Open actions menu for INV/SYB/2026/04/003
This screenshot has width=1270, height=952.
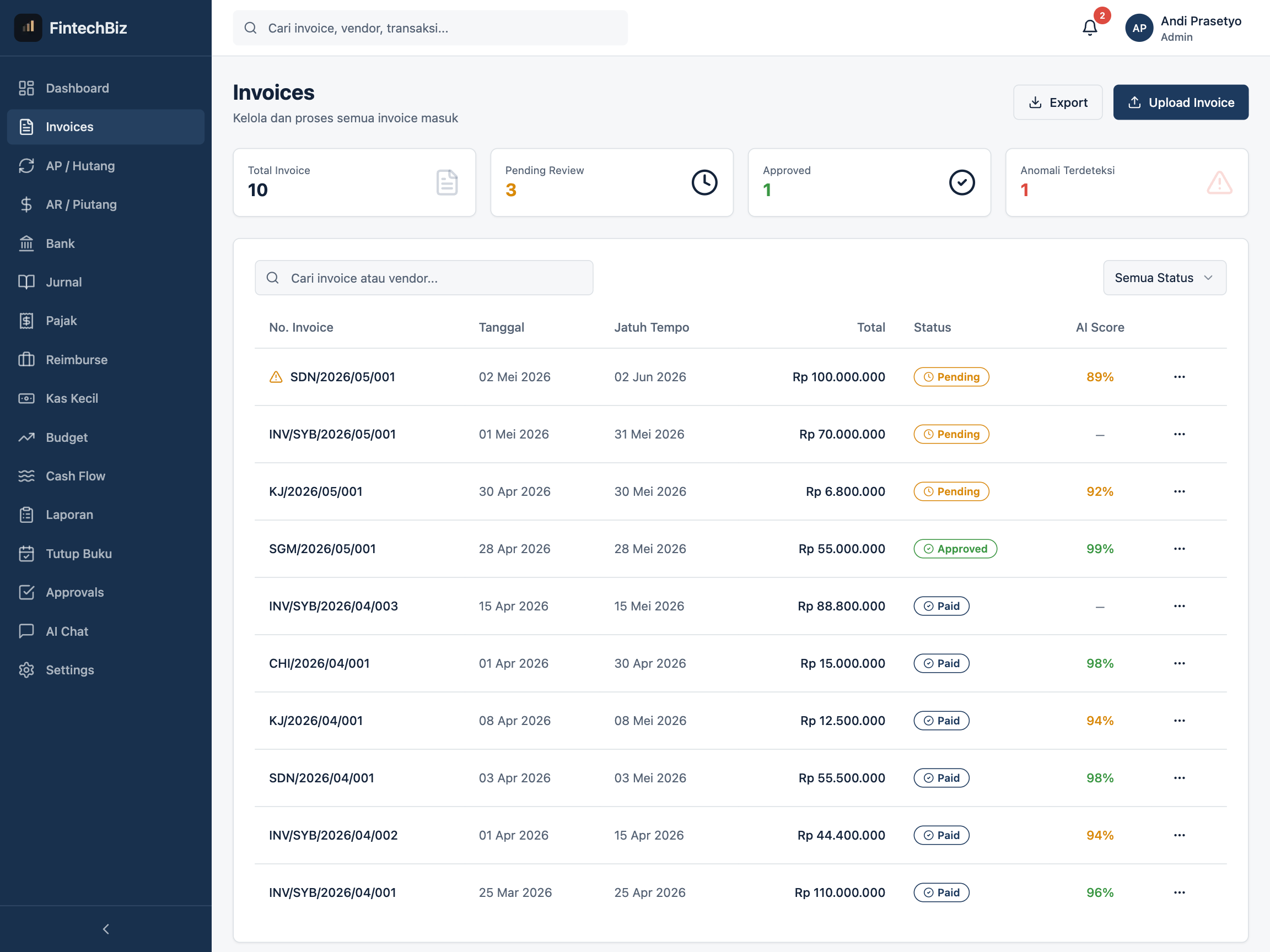(1179, 606)
